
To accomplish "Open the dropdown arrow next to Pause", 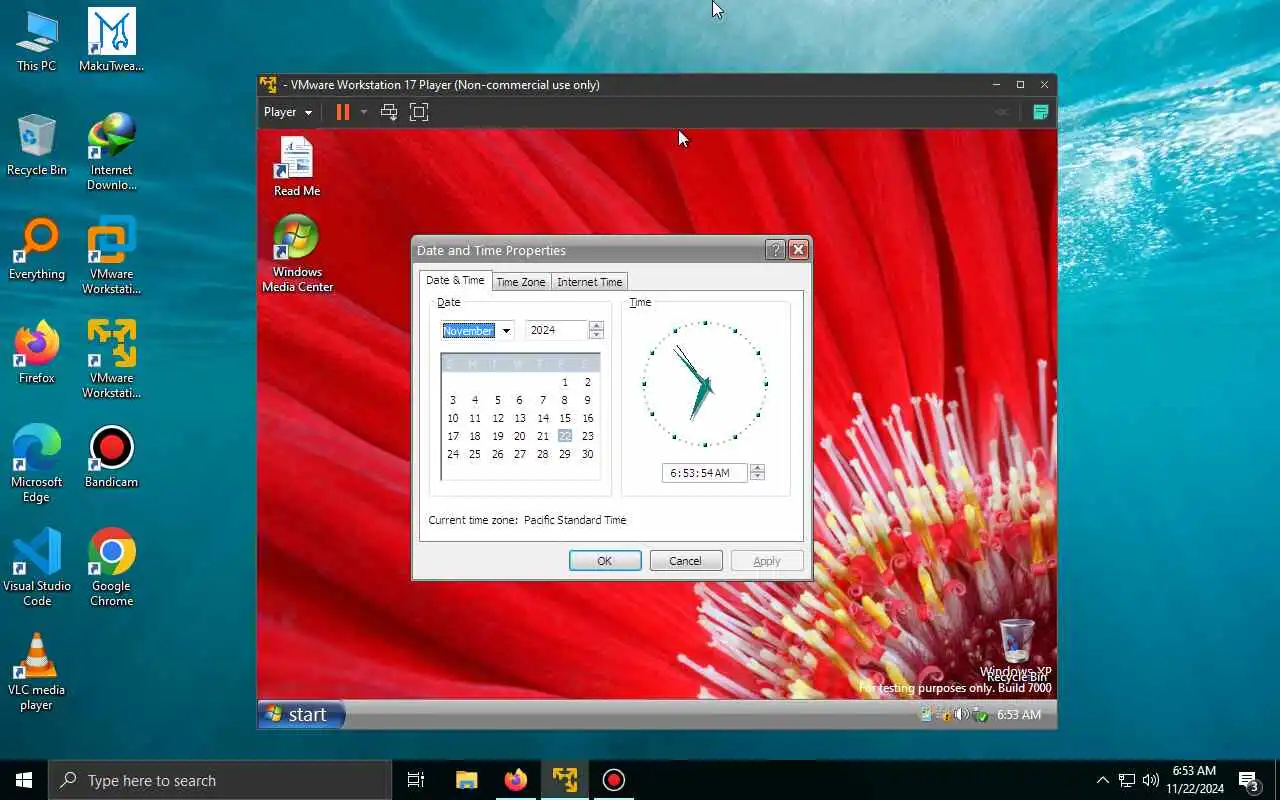I will pos(364,112).
